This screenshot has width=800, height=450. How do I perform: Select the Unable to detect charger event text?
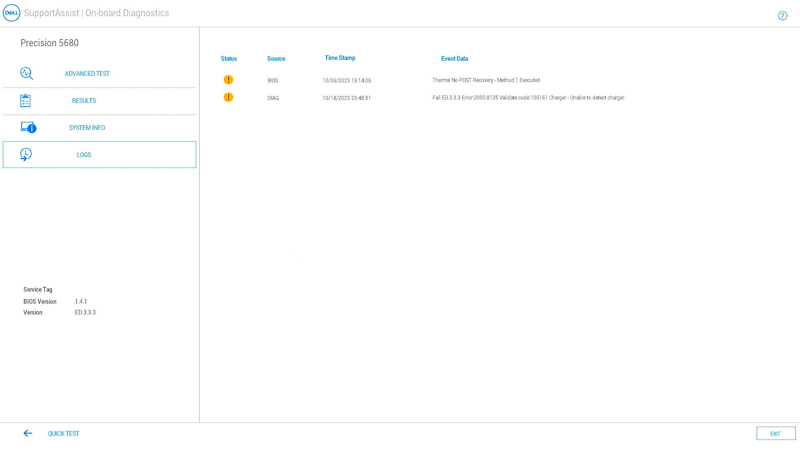[529, 97]
